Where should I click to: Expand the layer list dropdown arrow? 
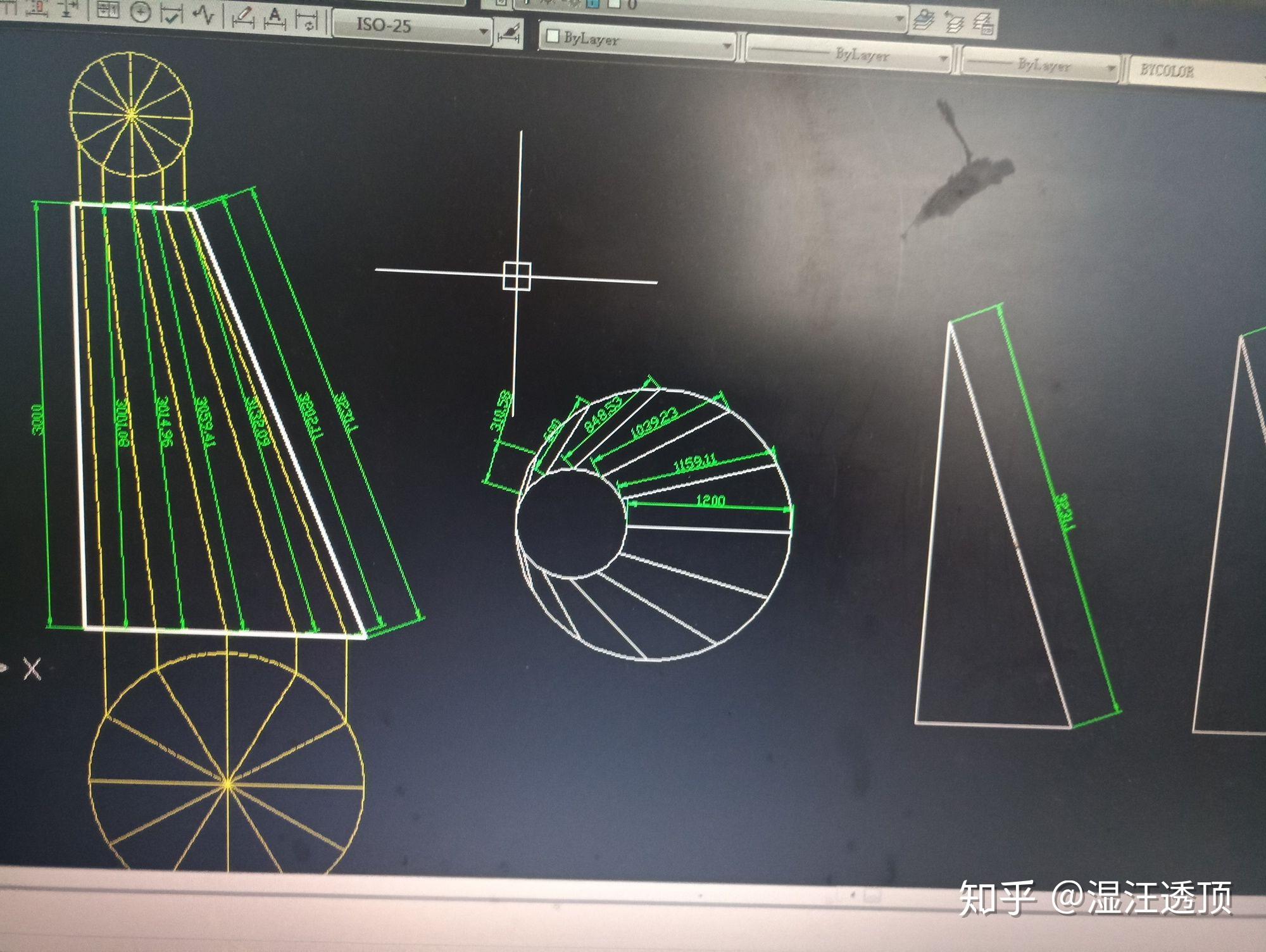click(x=899, y=19)
